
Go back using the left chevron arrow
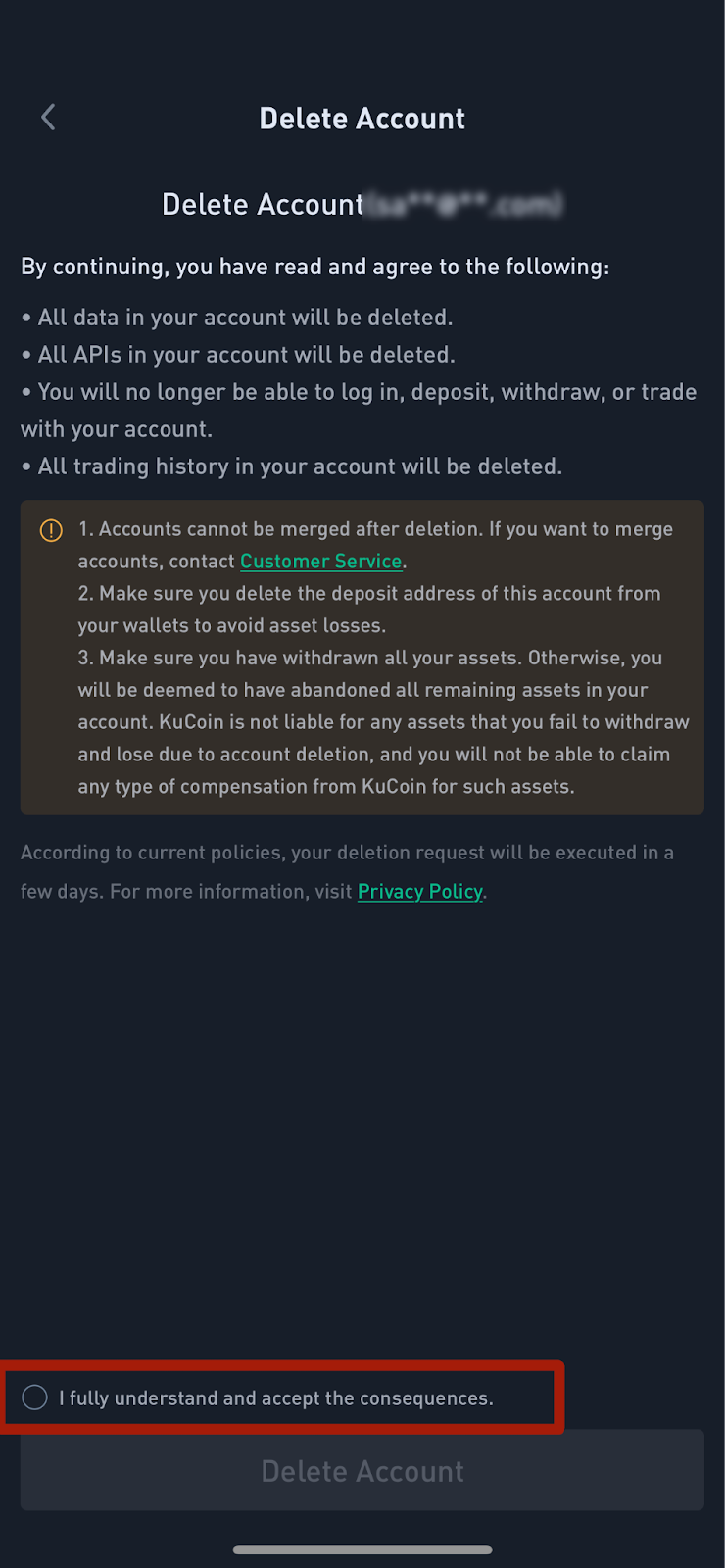tap(48, 118)
